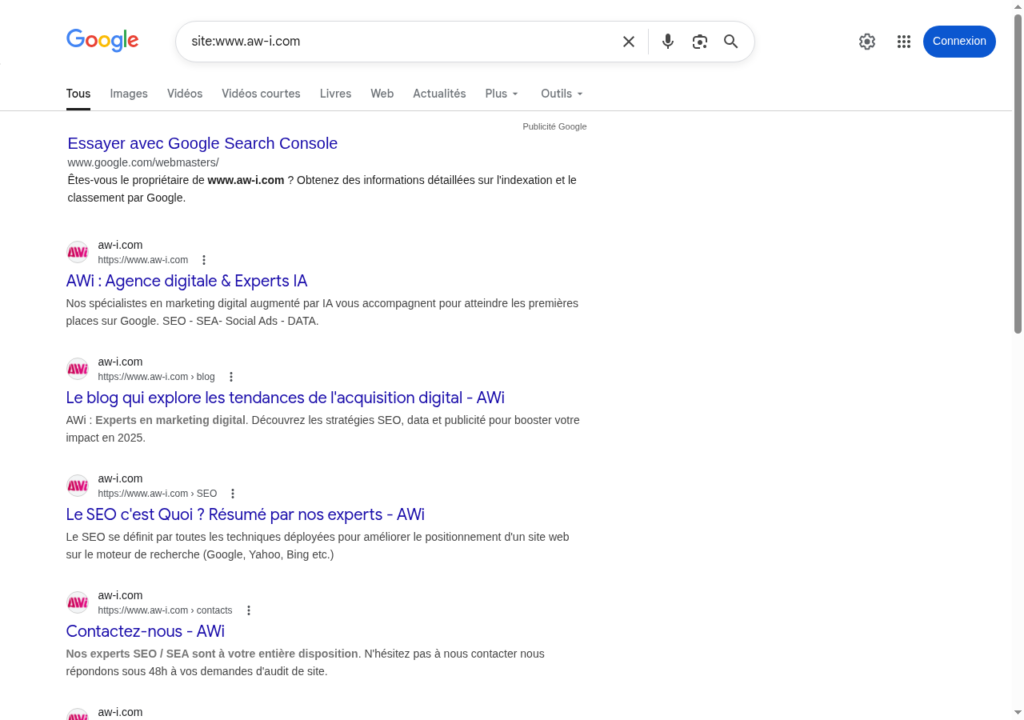
Task: Click the magnifying glass search icon
Action: 731,42
